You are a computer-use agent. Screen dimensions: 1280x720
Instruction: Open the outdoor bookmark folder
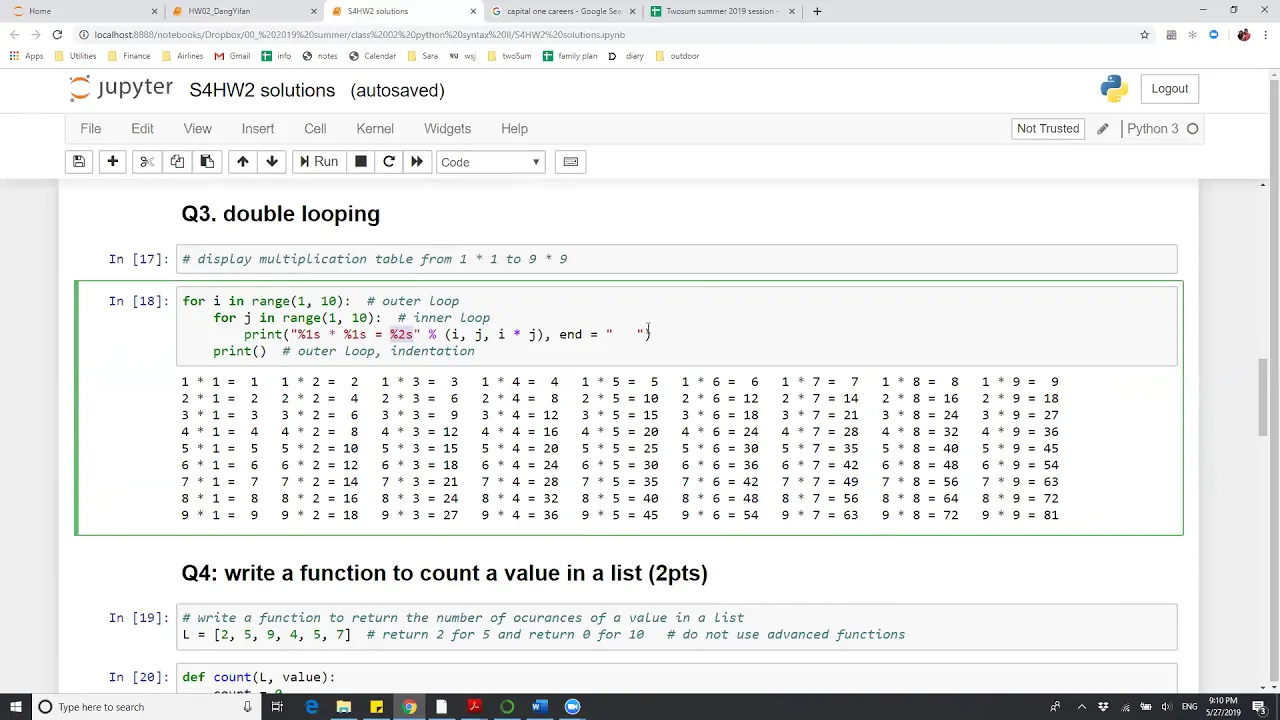click(677, 56)
